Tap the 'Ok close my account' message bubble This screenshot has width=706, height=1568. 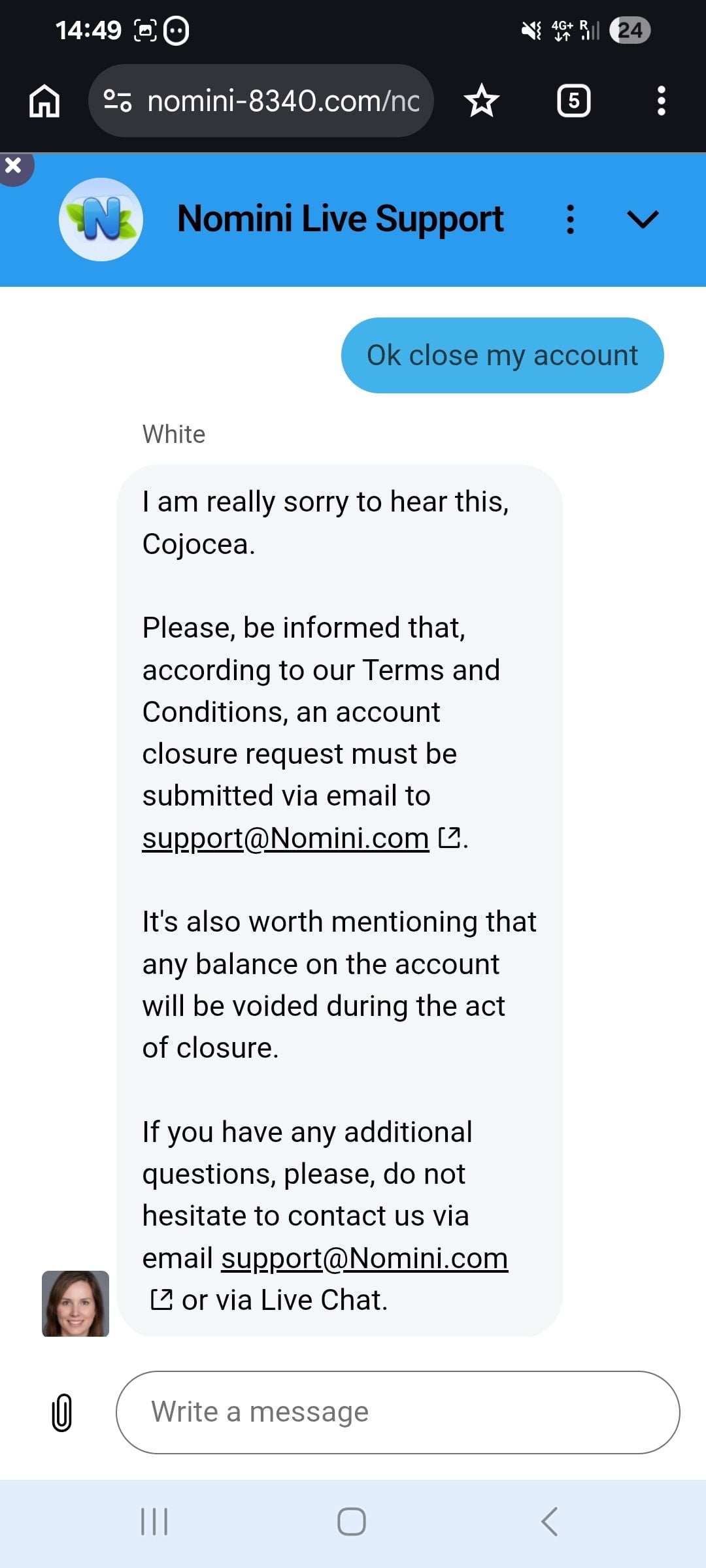502,355
